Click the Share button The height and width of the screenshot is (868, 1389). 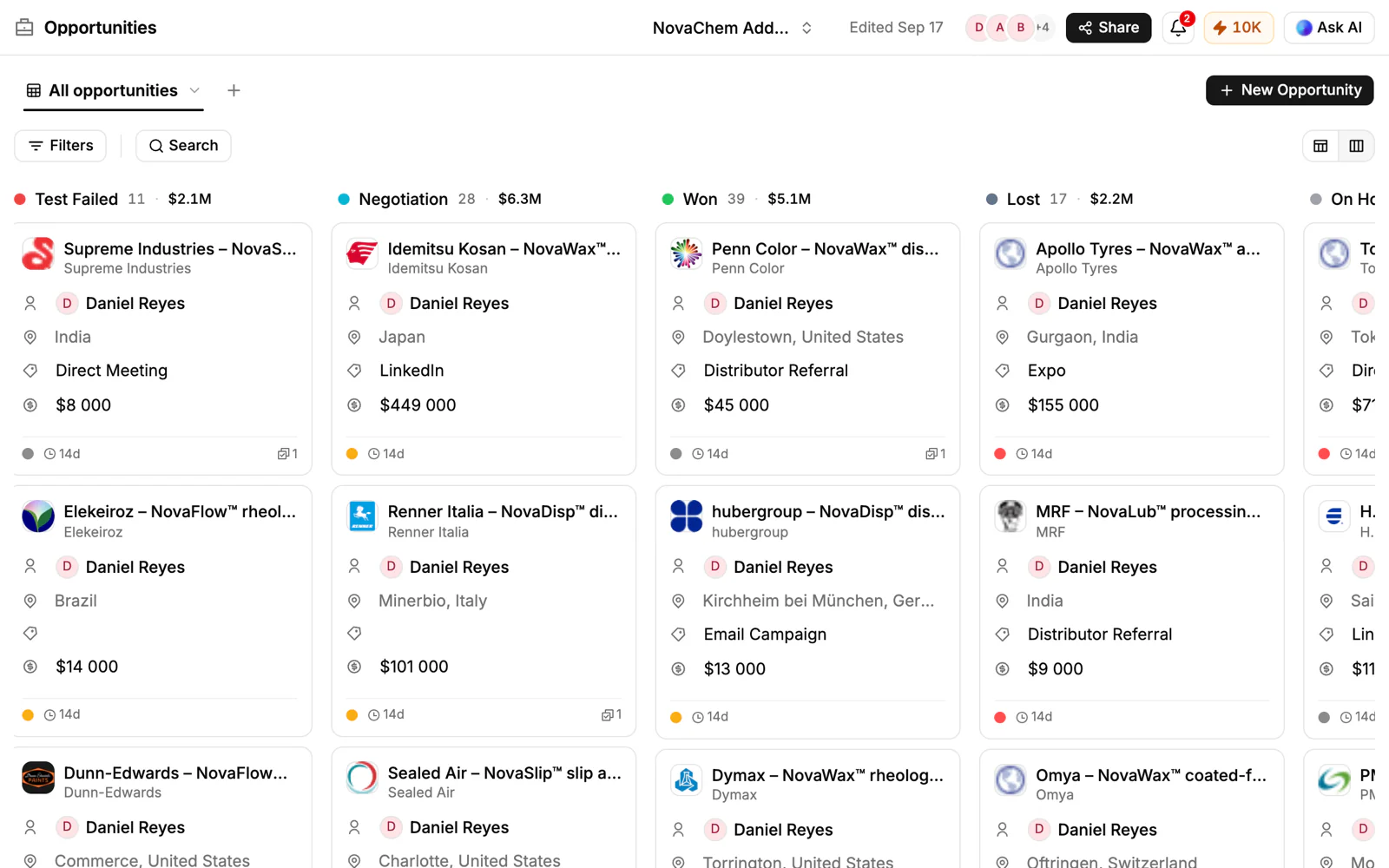1109,28
